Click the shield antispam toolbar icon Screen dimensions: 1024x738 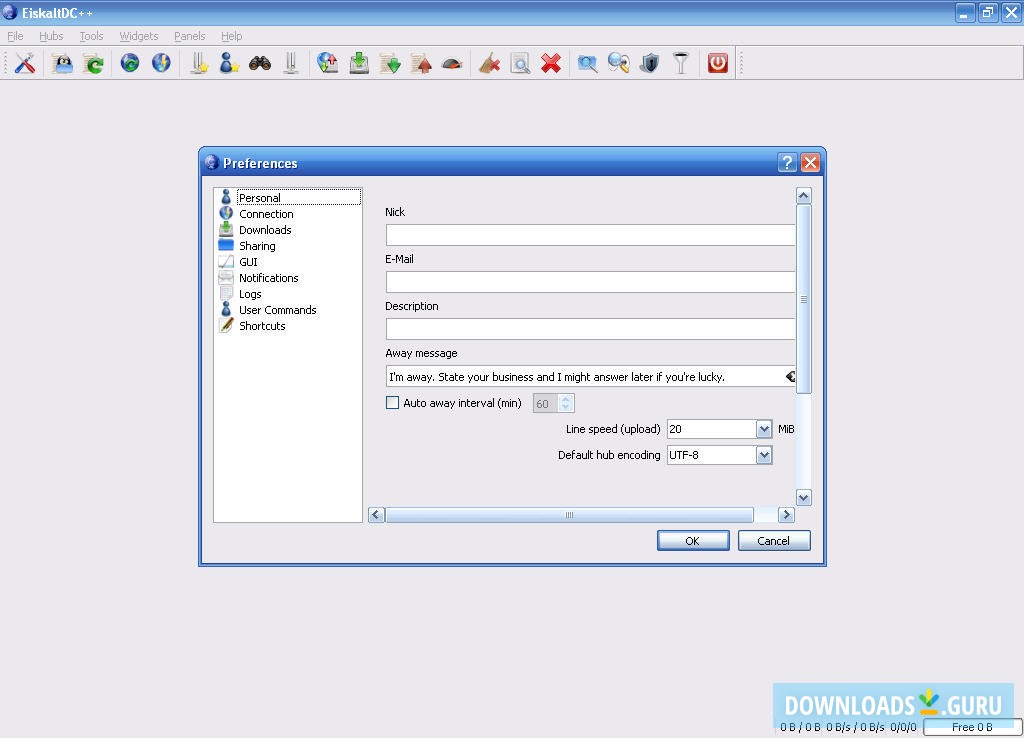click(x=650, y=63)
